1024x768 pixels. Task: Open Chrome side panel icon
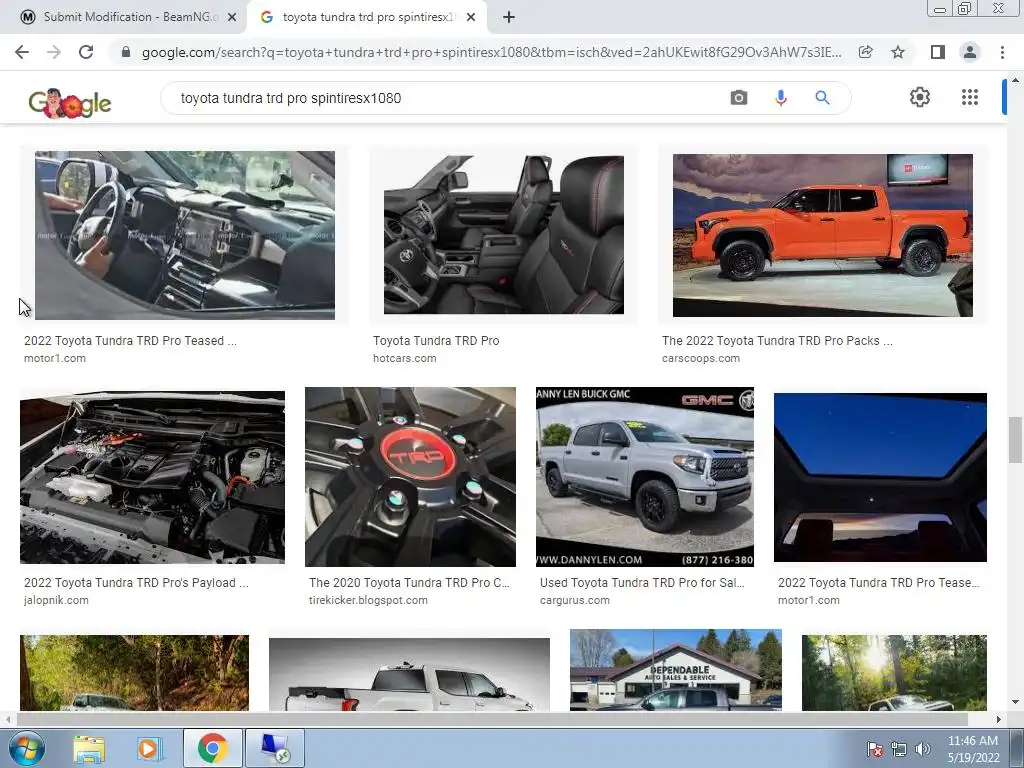tap(938, 52)
